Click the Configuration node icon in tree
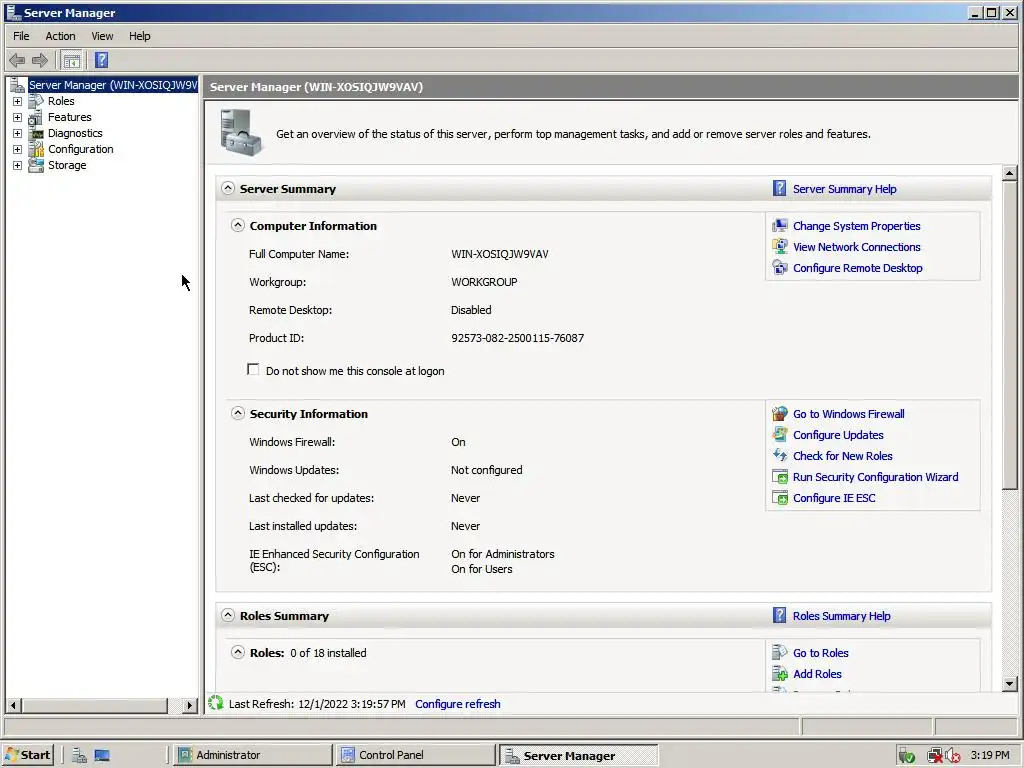1024x768 pixels. (x=36, y=150)
